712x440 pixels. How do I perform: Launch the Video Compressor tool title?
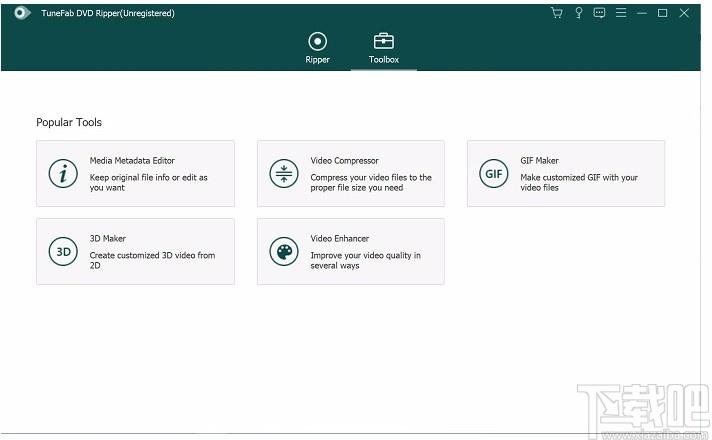(344, 161)
